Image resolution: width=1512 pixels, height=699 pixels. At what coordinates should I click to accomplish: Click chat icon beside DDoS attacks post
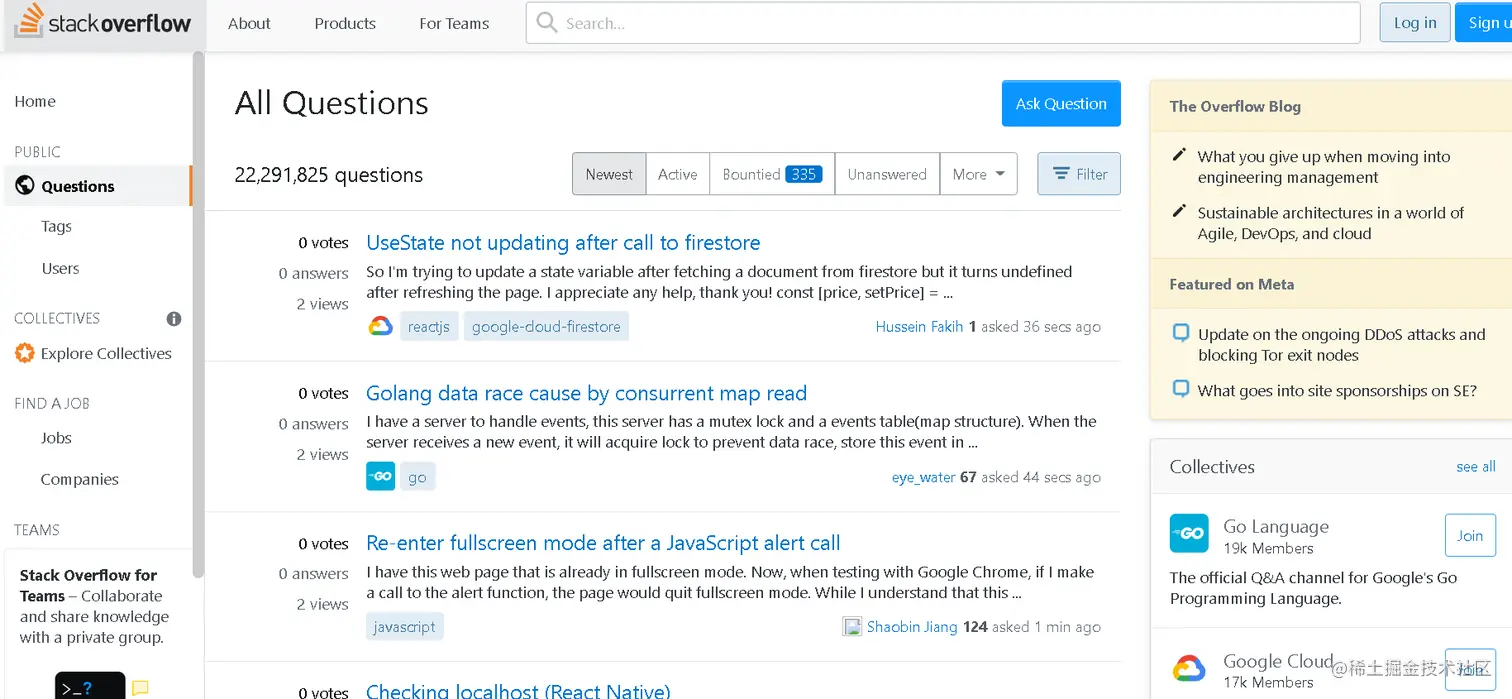pyautogui.click(x=1181, y=333)
